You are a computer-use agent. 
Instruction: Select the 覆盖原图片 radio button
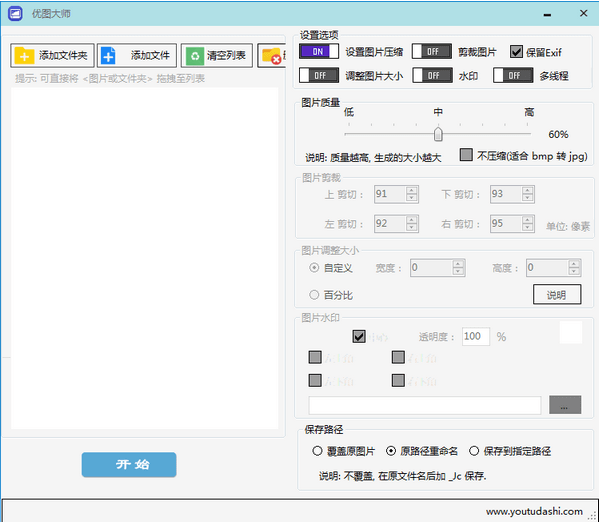(317, 451)
